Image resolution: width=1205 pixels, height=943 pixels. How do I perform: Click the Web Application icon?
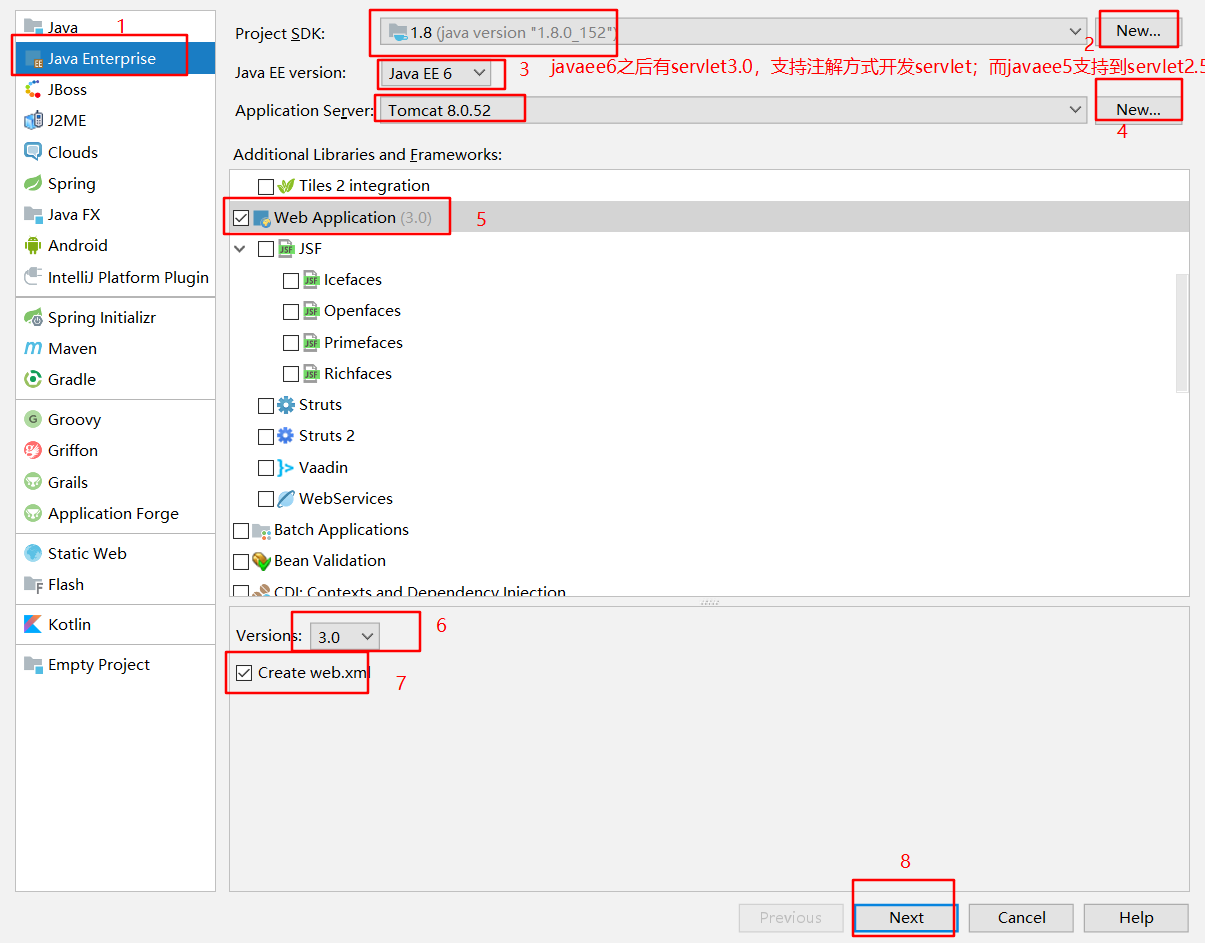click(261, 218)
